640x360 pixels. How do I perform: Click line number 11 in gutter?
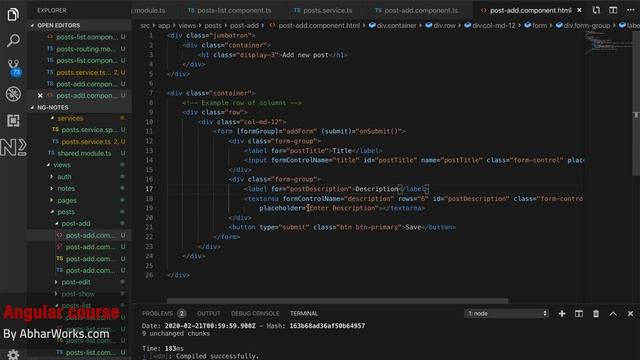click(x=149, y=131)
